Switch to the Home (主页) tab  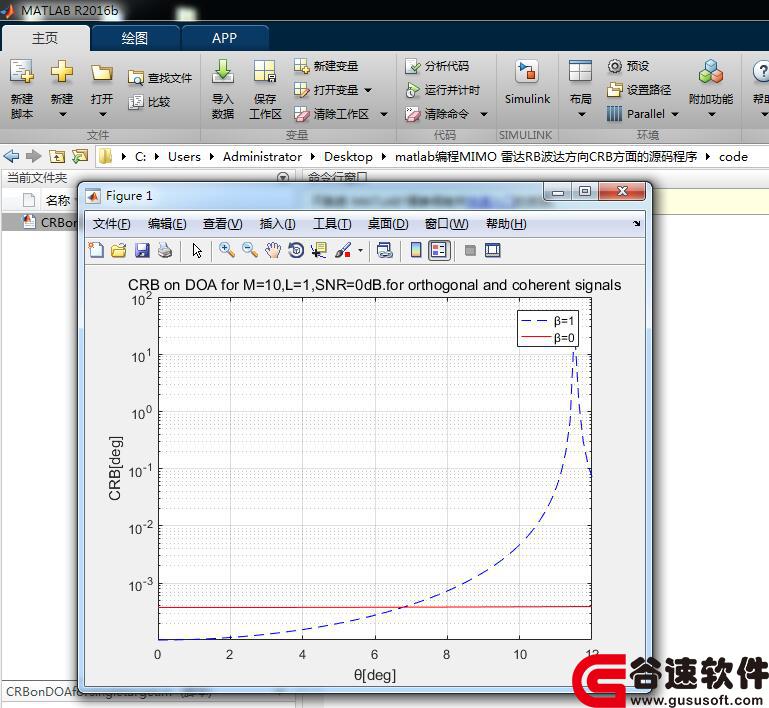click(x=45, y=38)
